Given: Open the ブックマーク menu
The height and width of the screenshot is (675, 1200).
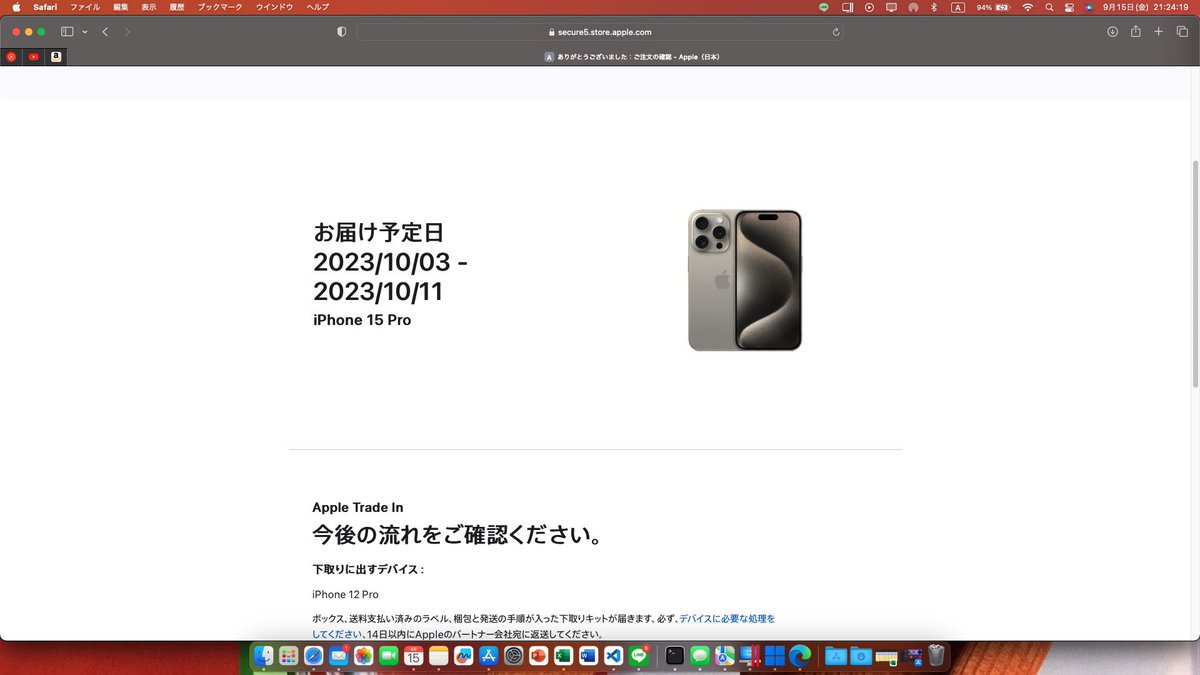Looking at the screenshot, I should tap(221, 7).
